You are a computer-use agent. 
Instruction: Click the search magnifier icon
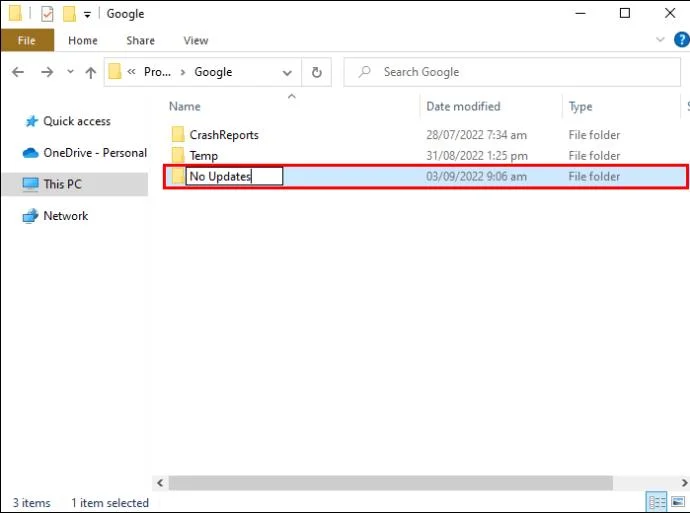(x=364, y=72)
